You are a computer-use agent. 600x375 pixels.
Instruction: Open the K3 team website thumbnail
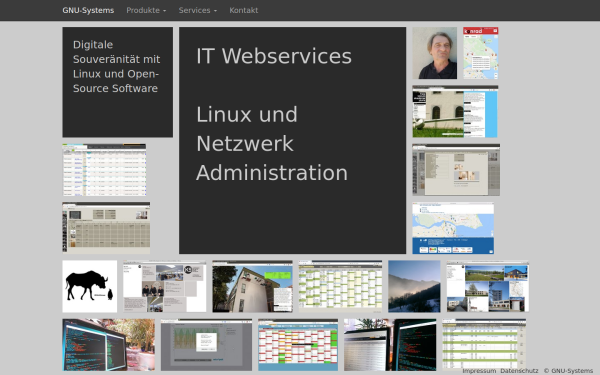165,286
